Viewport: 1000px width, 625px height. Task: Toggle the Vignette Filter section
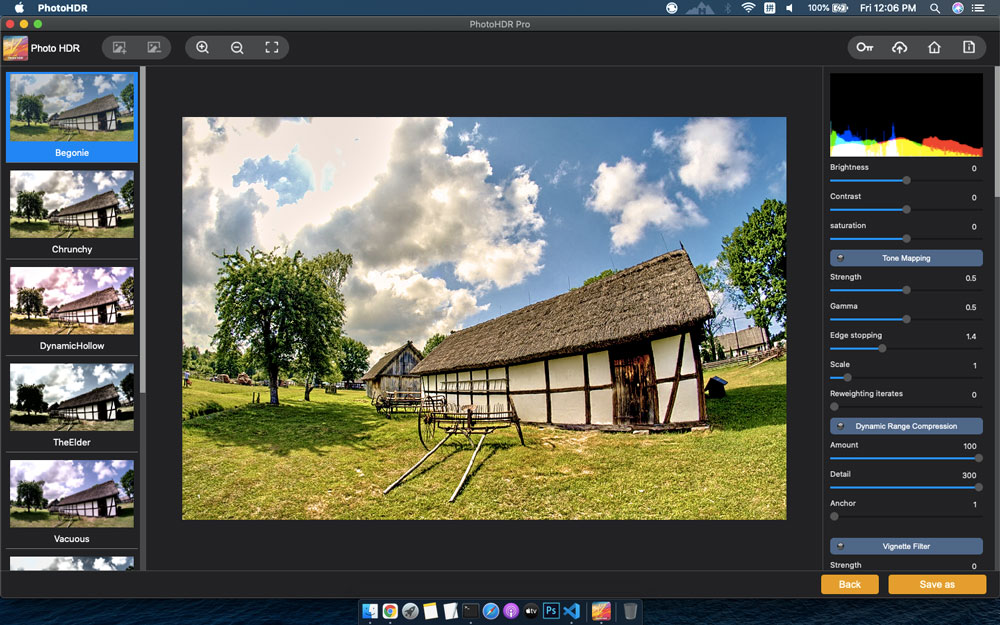(x=906, y=546)
